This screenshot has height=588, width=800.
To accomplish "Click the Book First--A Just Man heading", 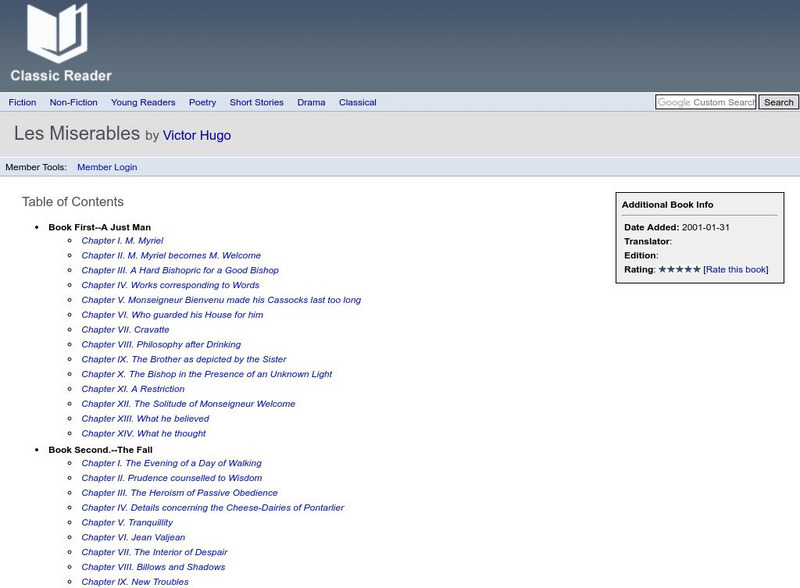I will tap(99, 227).
